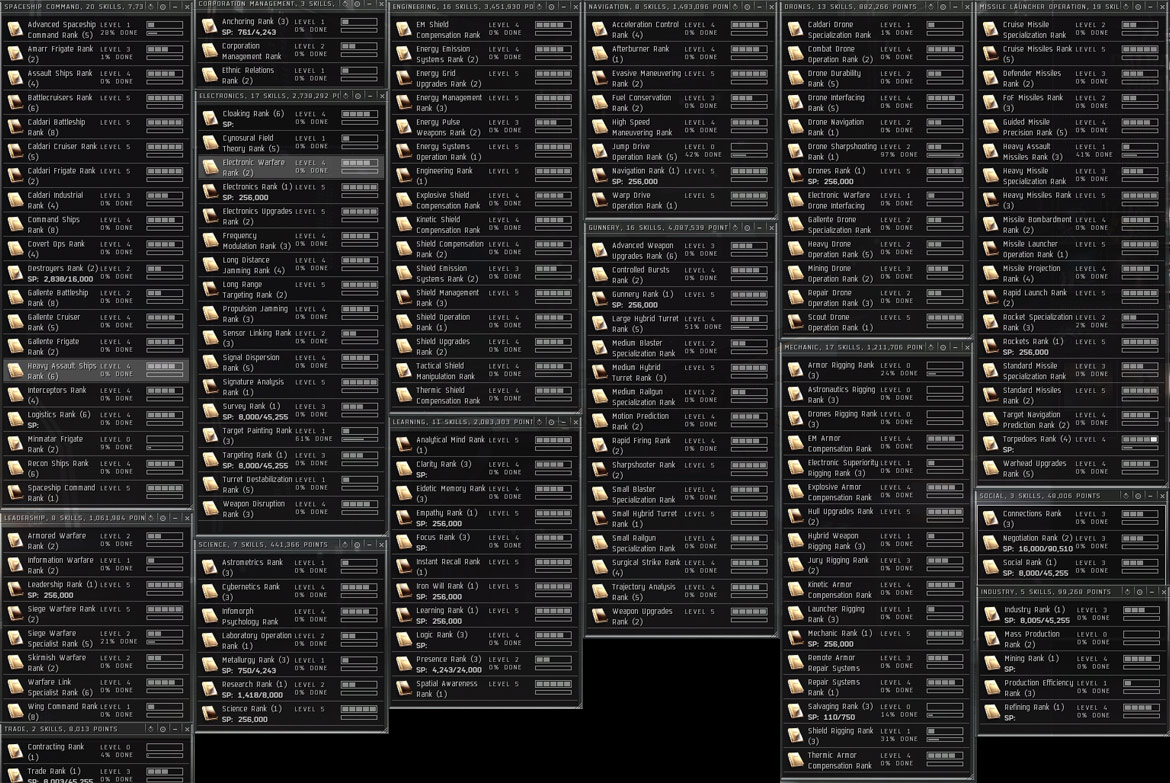Click the Mass Production skill book icon

point(990,640)
